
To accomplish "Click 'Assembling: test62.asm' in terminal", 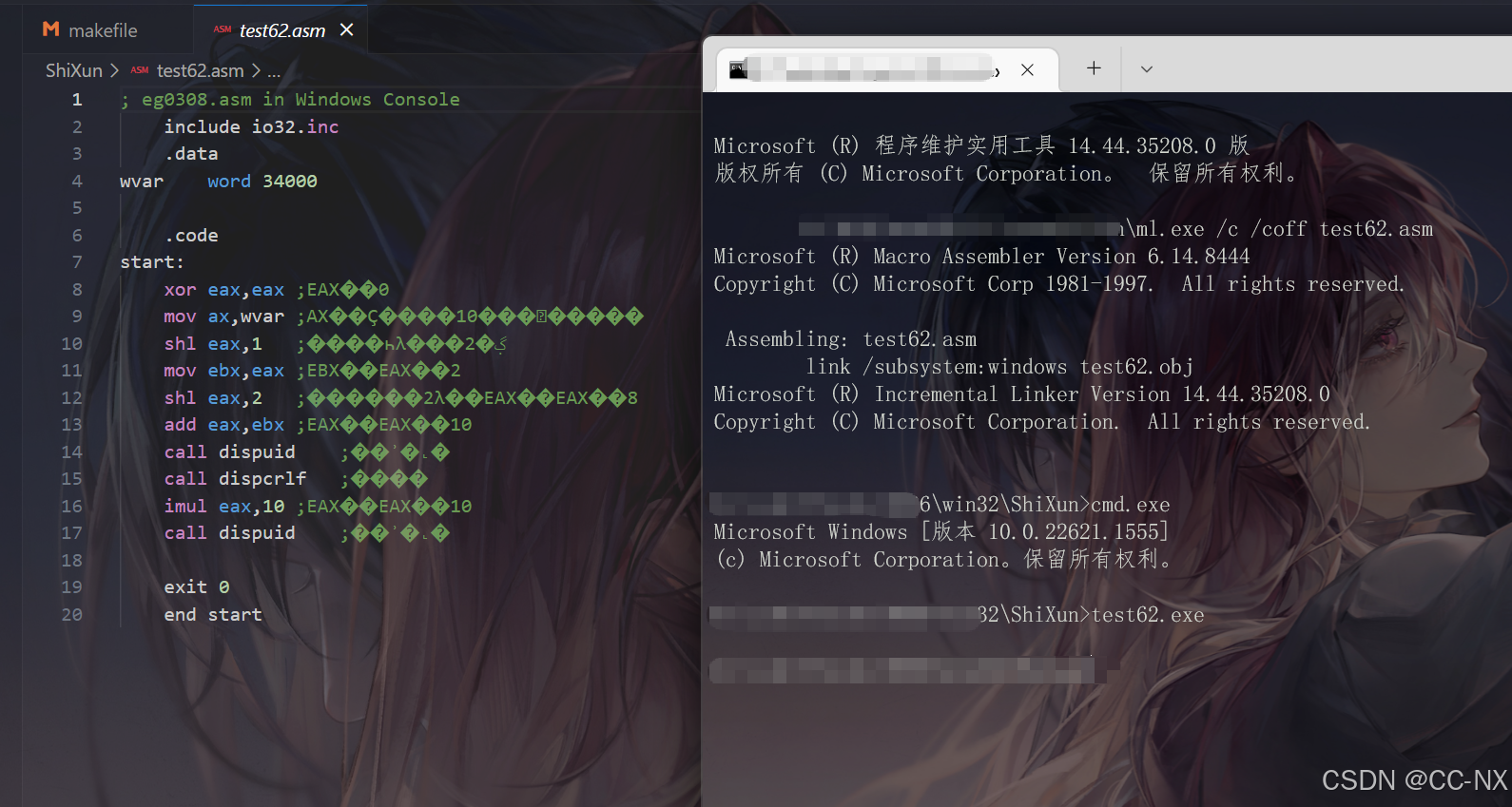I will 851,339.
